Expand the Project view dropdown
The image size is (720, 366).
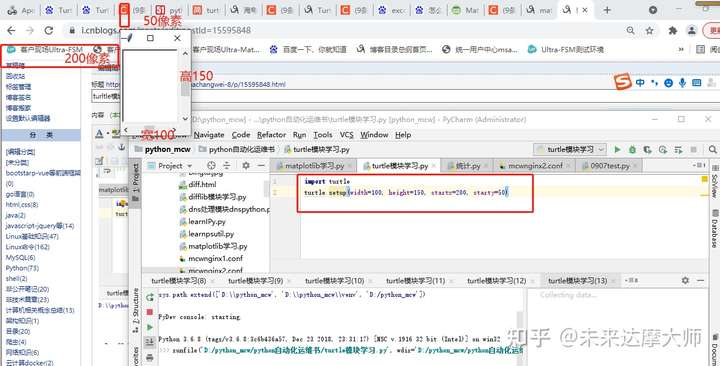click(x=190, y=166)
